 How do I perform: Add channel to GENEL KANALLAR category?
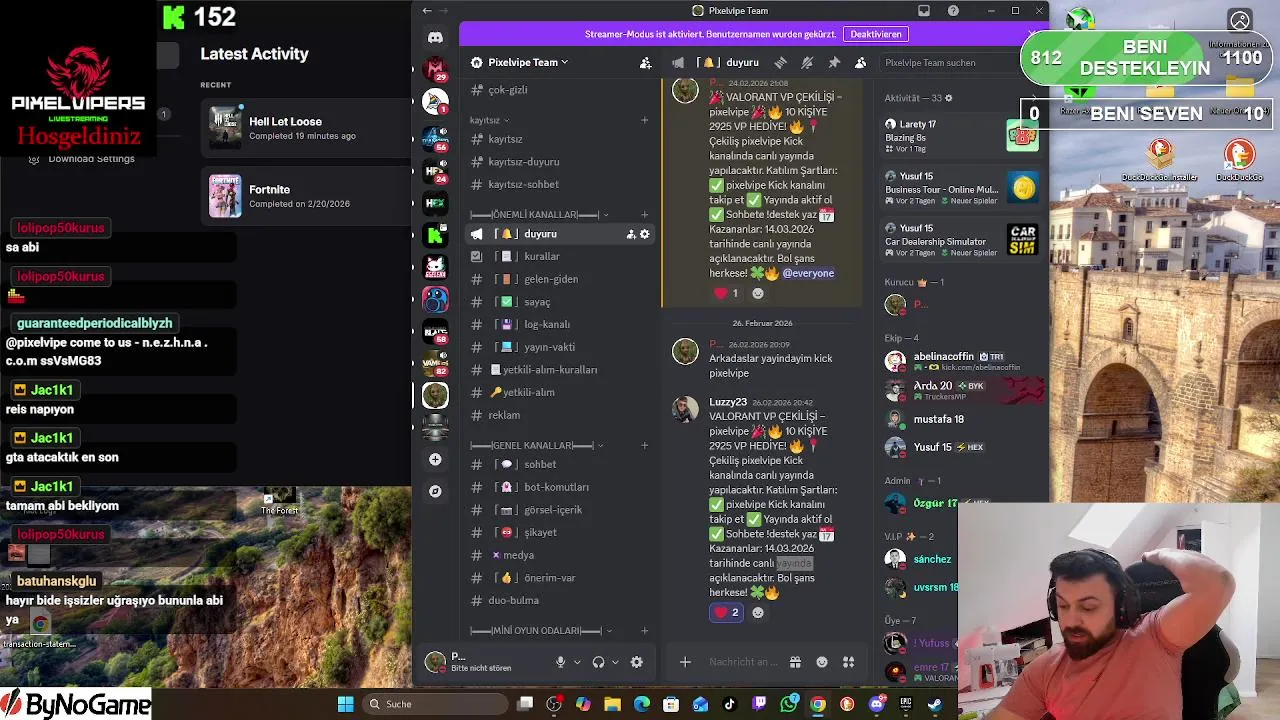tap(644, 445)
